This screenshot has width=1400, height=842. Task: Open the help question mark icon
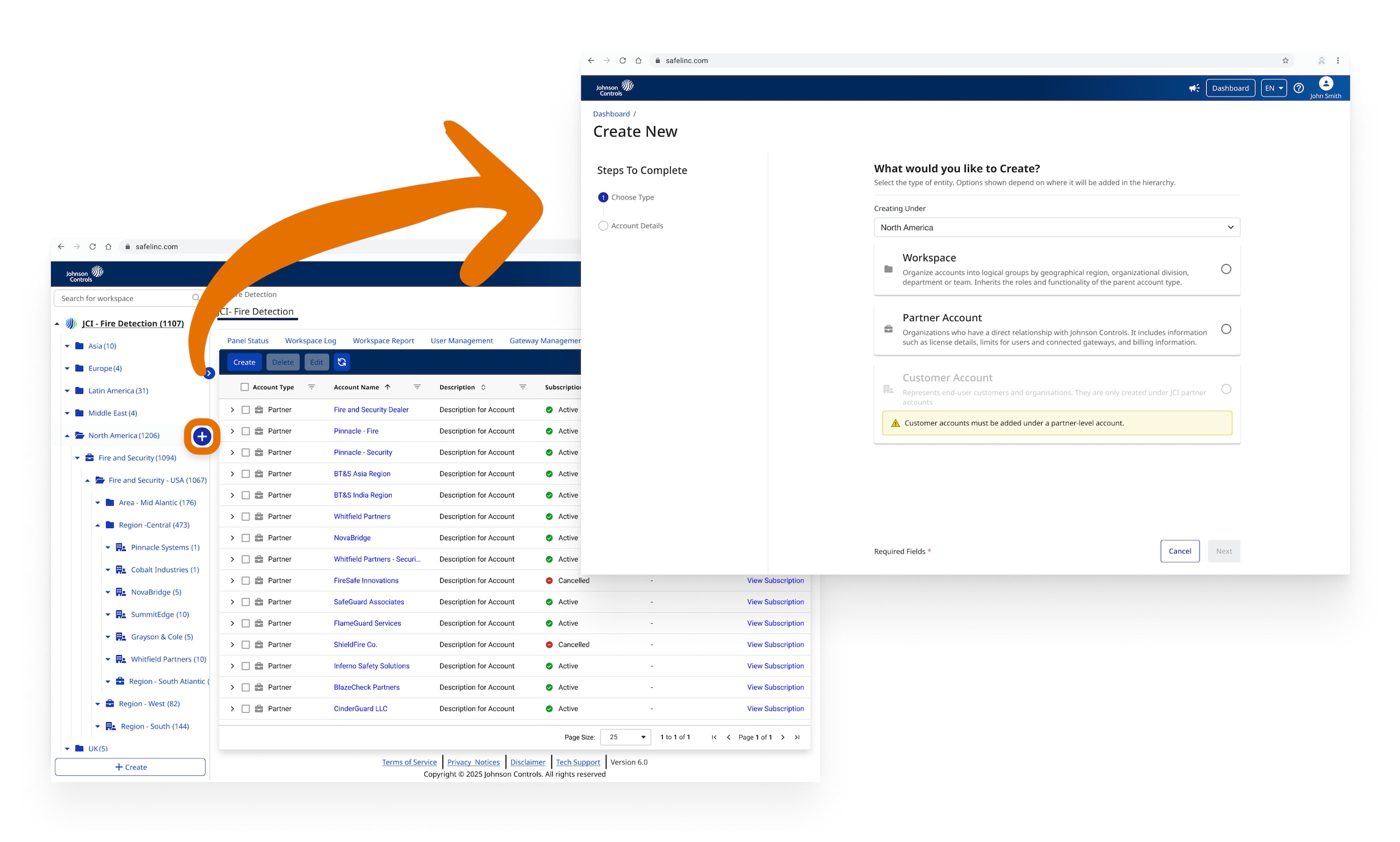click(1298, 88)
